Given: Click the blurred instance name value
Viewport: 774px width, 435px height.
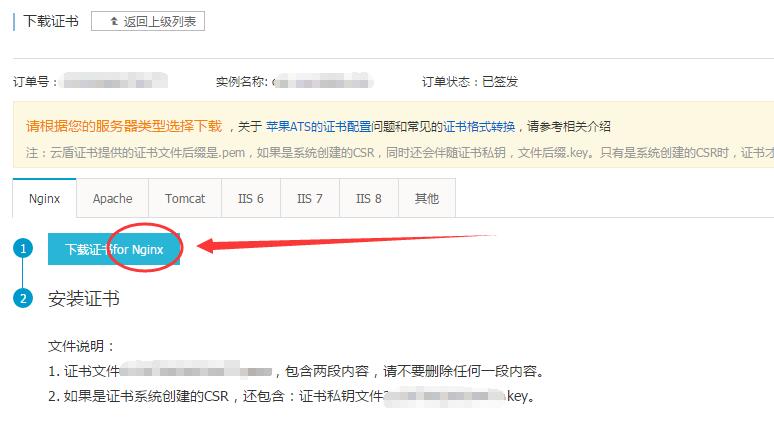Looking at the screenshot, I should pyautogui.click(x=322, y=80).
